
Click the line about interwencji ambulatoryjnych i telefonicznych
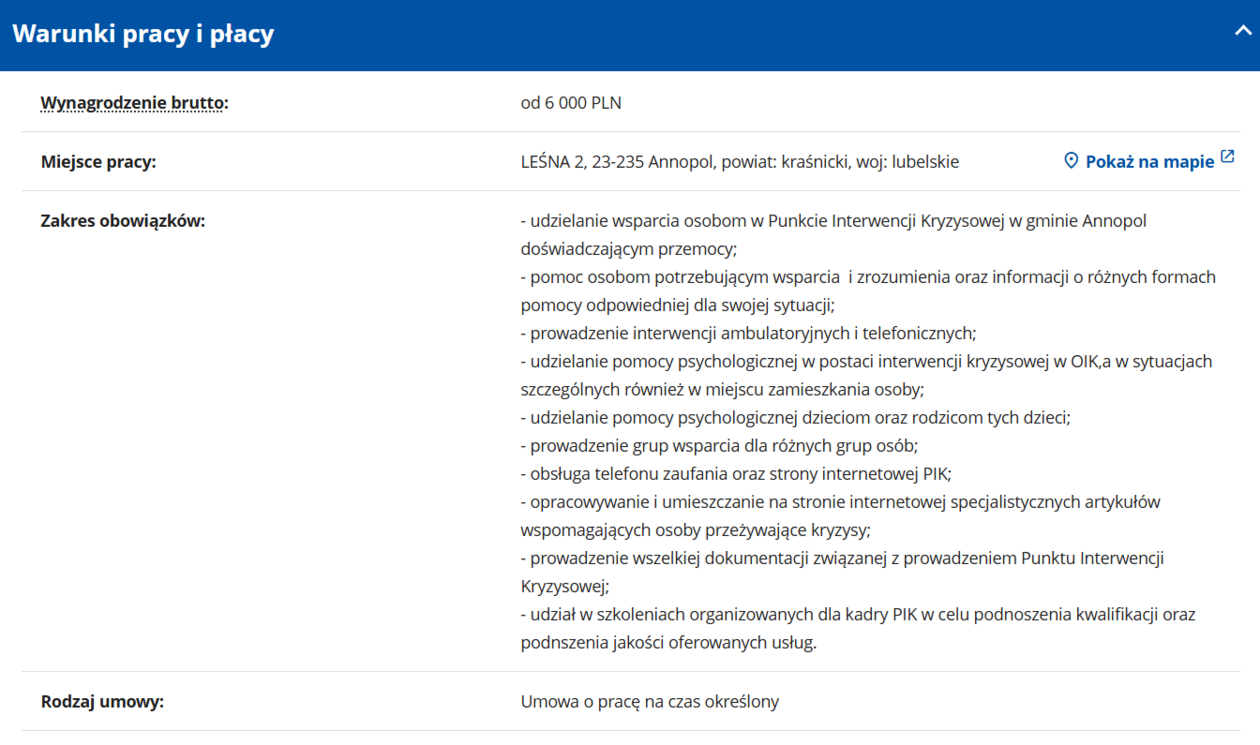748,333
